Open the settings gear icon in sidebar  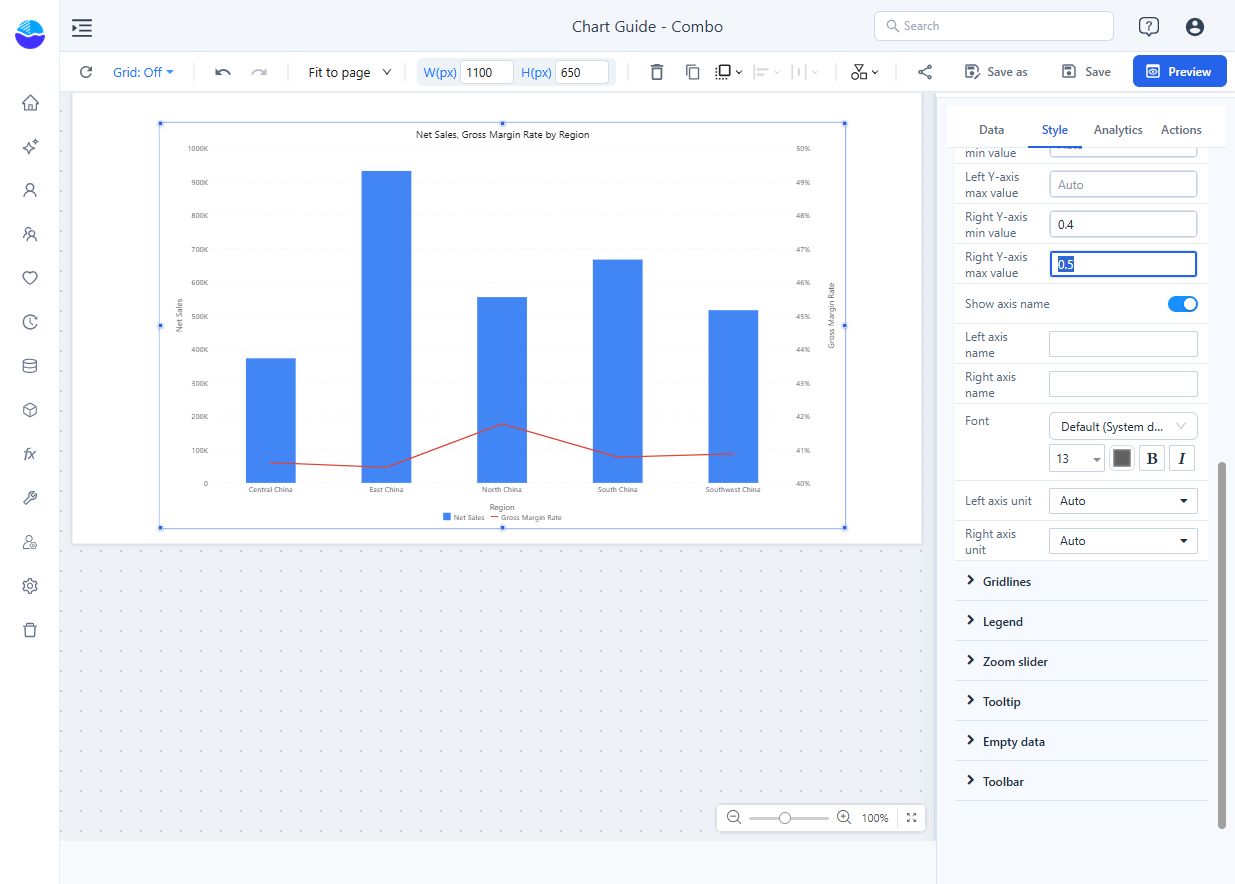[30, 586]
